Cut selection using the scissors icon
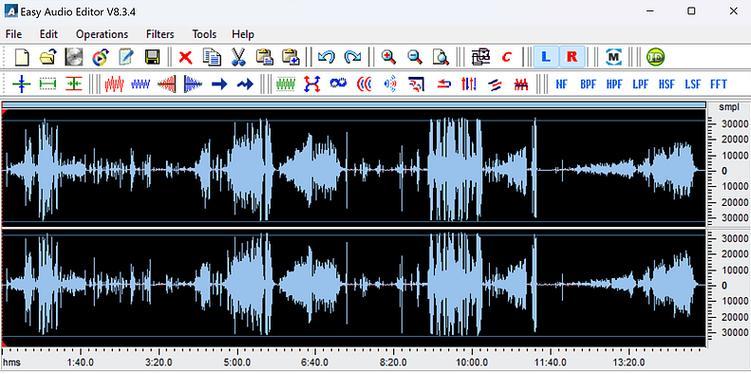751x374 pixels. [238, 57]
